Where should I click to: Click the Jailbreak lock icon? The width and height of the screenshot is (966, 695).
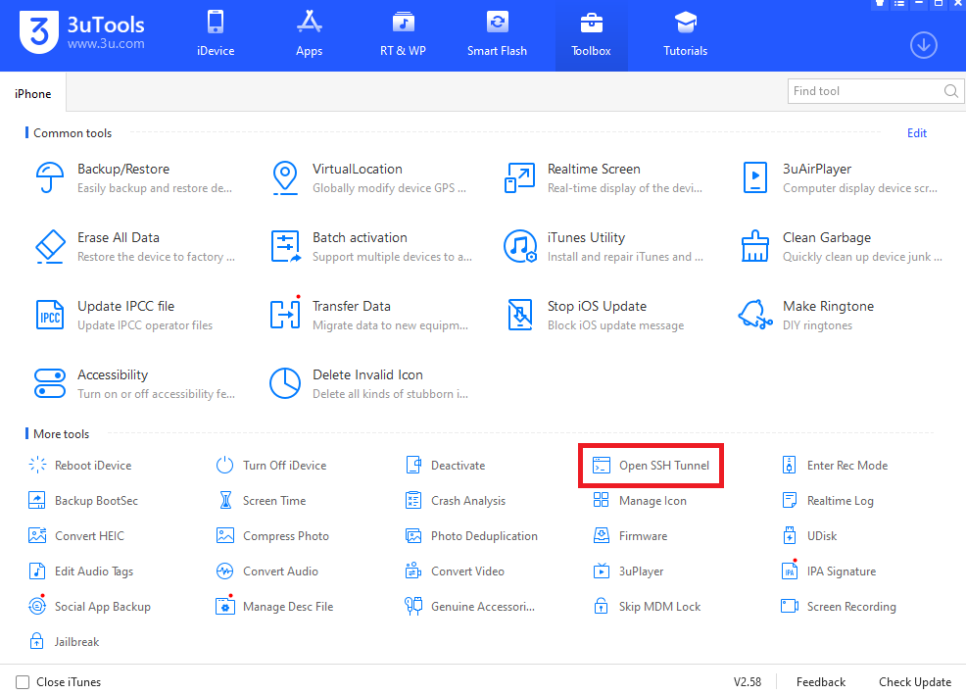pos(37,641)
